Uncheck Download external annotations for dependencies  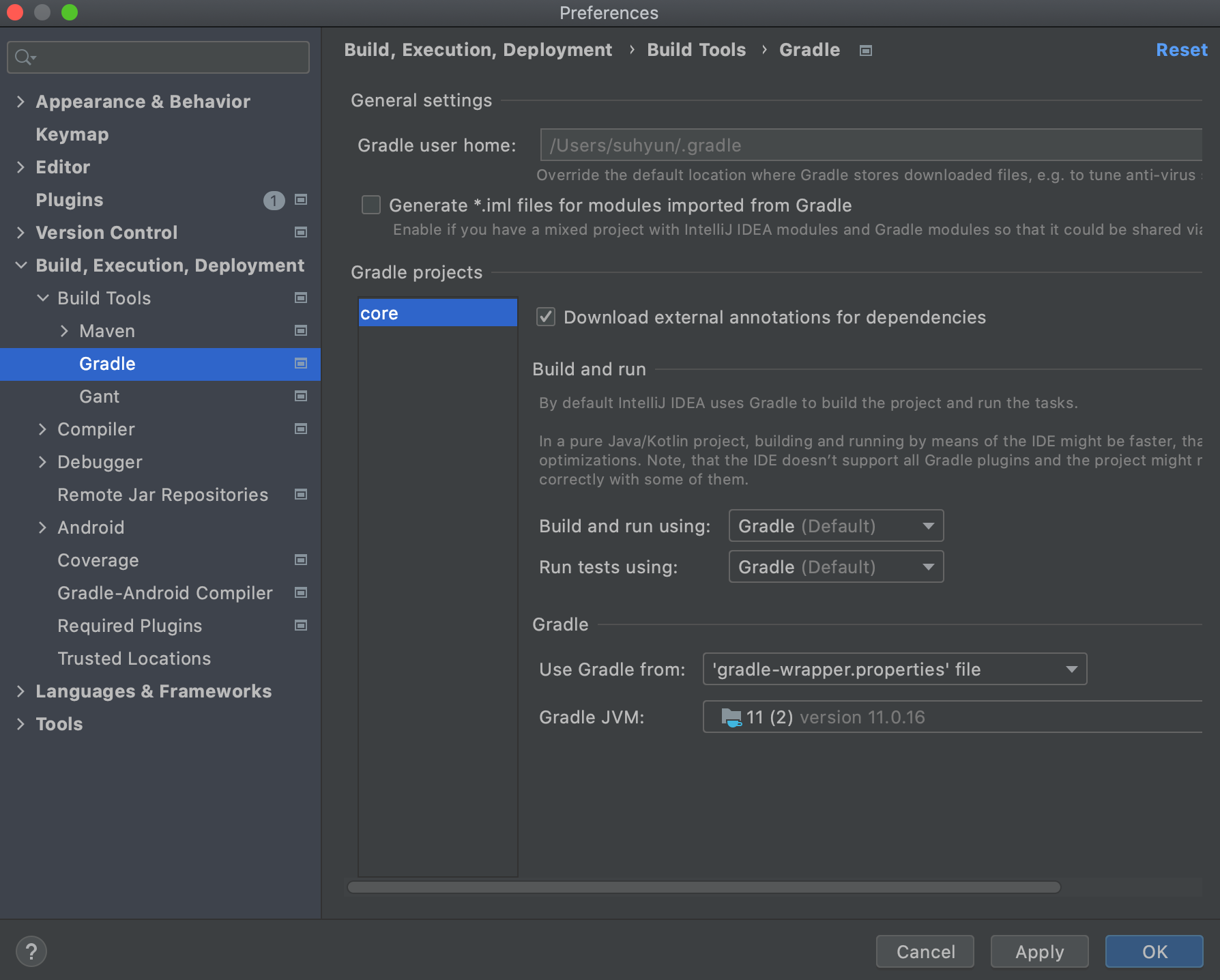click(546, 317)
